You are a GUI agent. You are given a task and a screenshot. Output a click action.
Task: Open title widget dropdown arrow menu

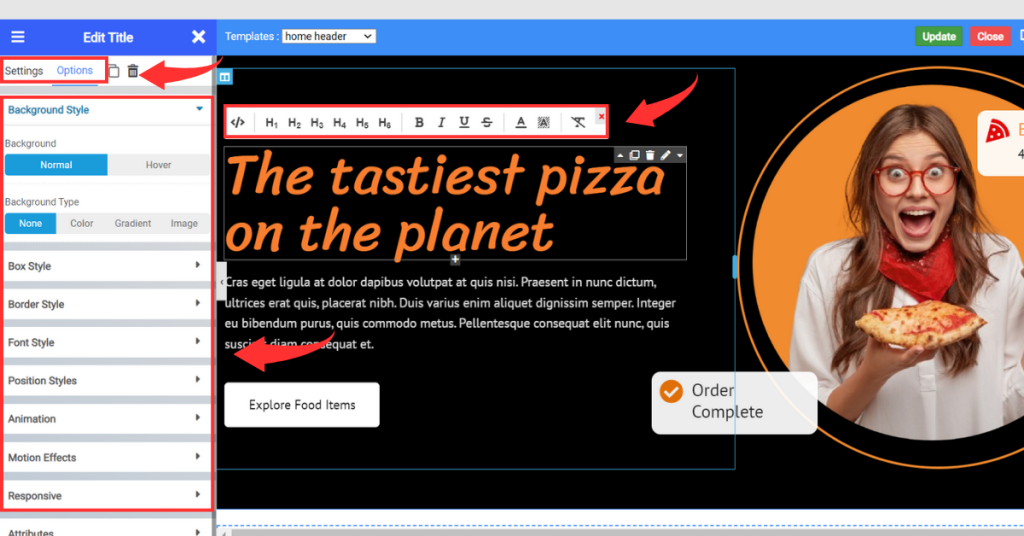(680, 155)
